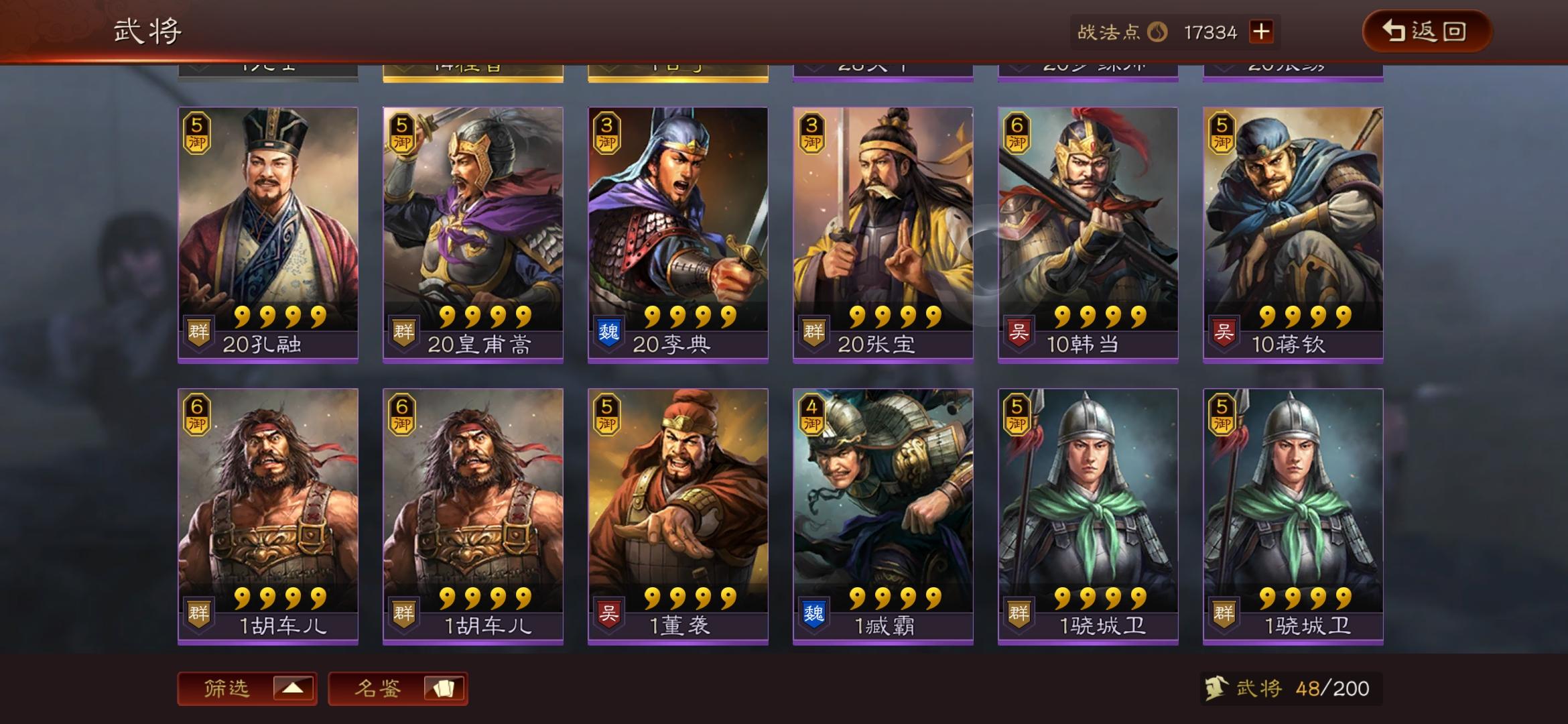The width and height of the screenshot is (1568, 724).
Task: Tap the plus icon beside 战法点 17334
Action: (1261, 32)
